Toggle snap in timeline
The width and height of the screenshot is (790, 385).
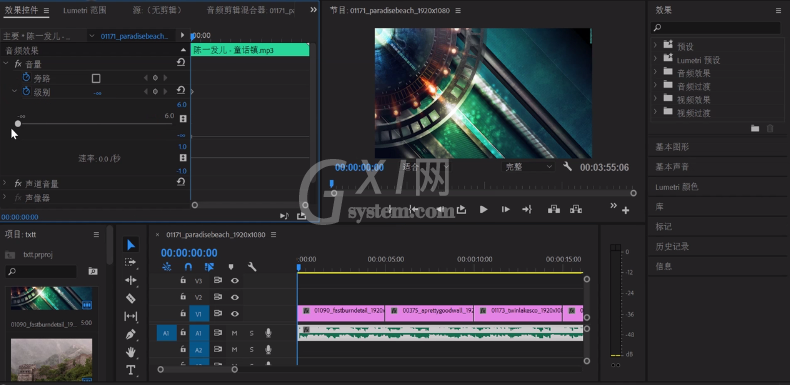(188, 267)
